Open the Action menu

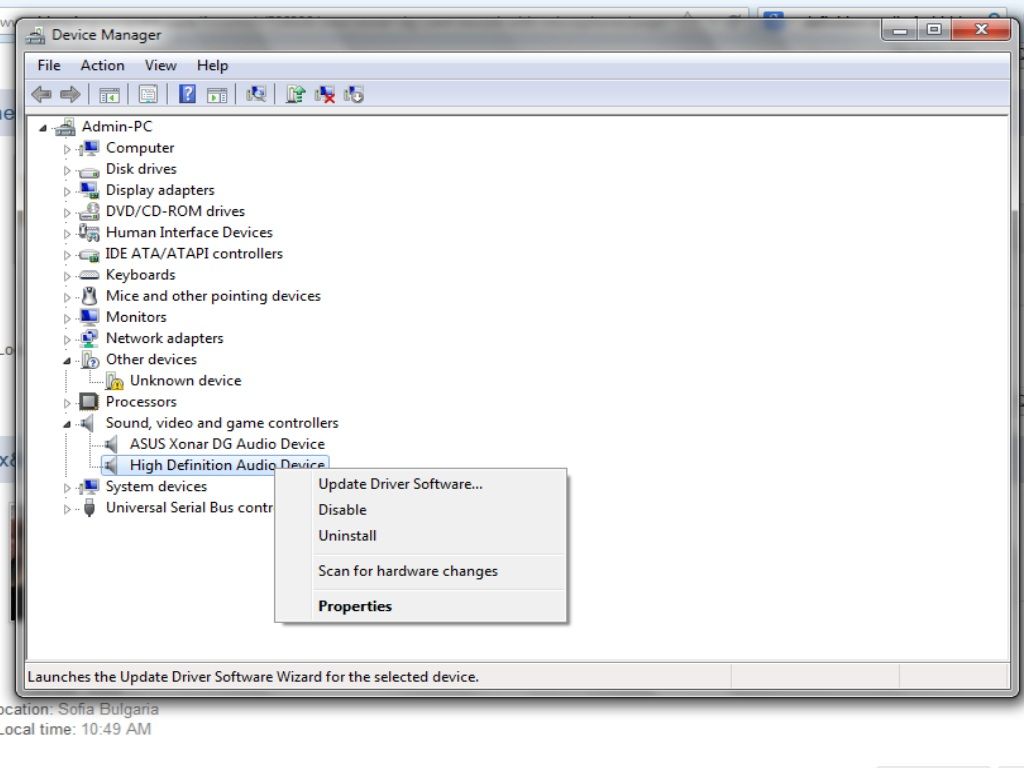[102, 65]
